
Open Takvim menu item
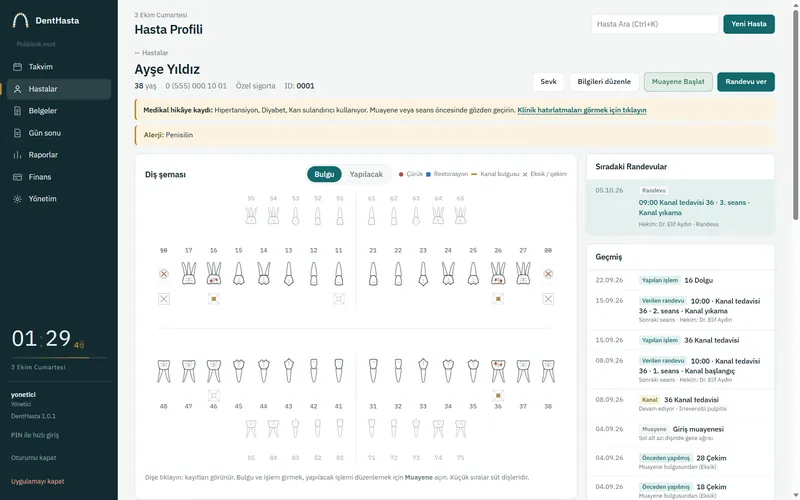[x=59, y=67]
